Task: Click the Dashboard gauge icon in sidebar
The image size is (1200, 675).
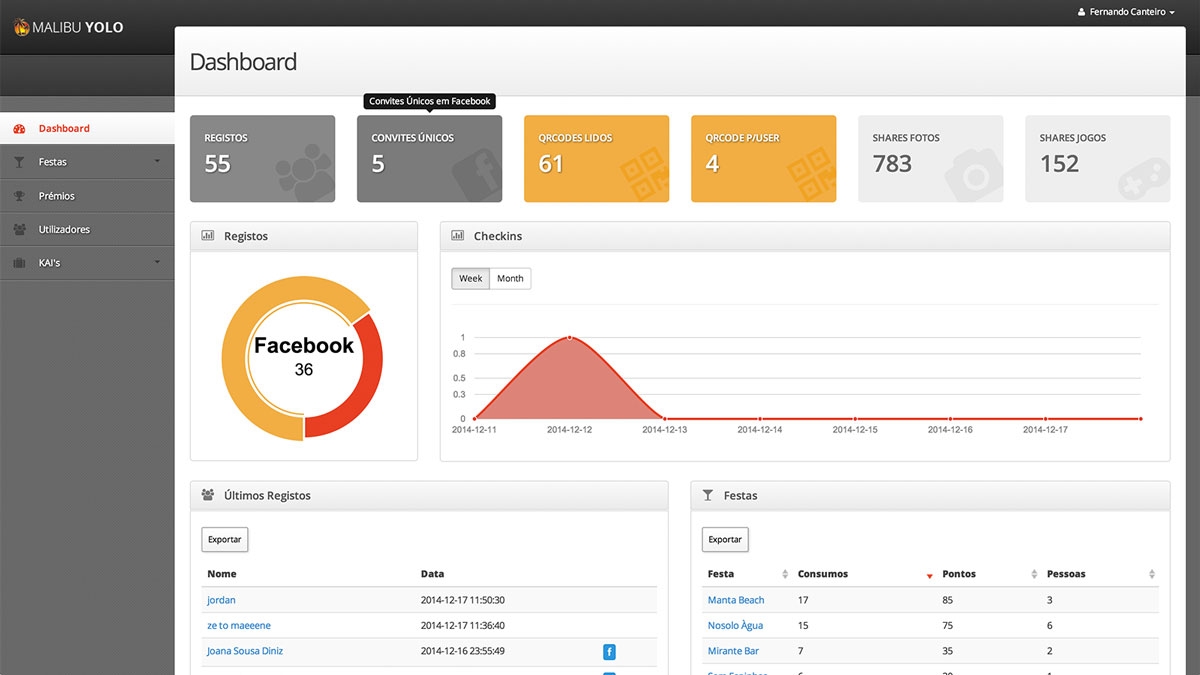Action: point(19,128)
